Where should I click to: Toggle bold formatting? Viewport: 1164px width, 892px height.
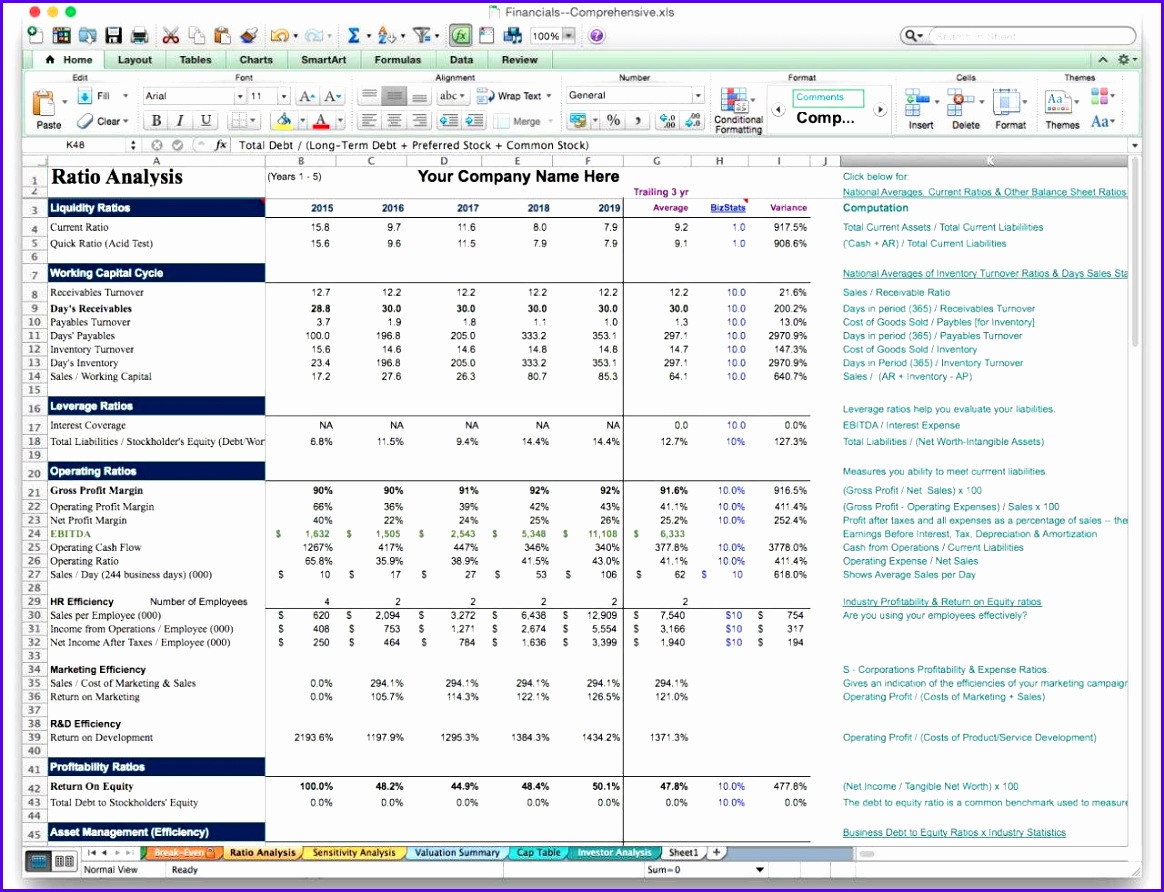[157, 120]
